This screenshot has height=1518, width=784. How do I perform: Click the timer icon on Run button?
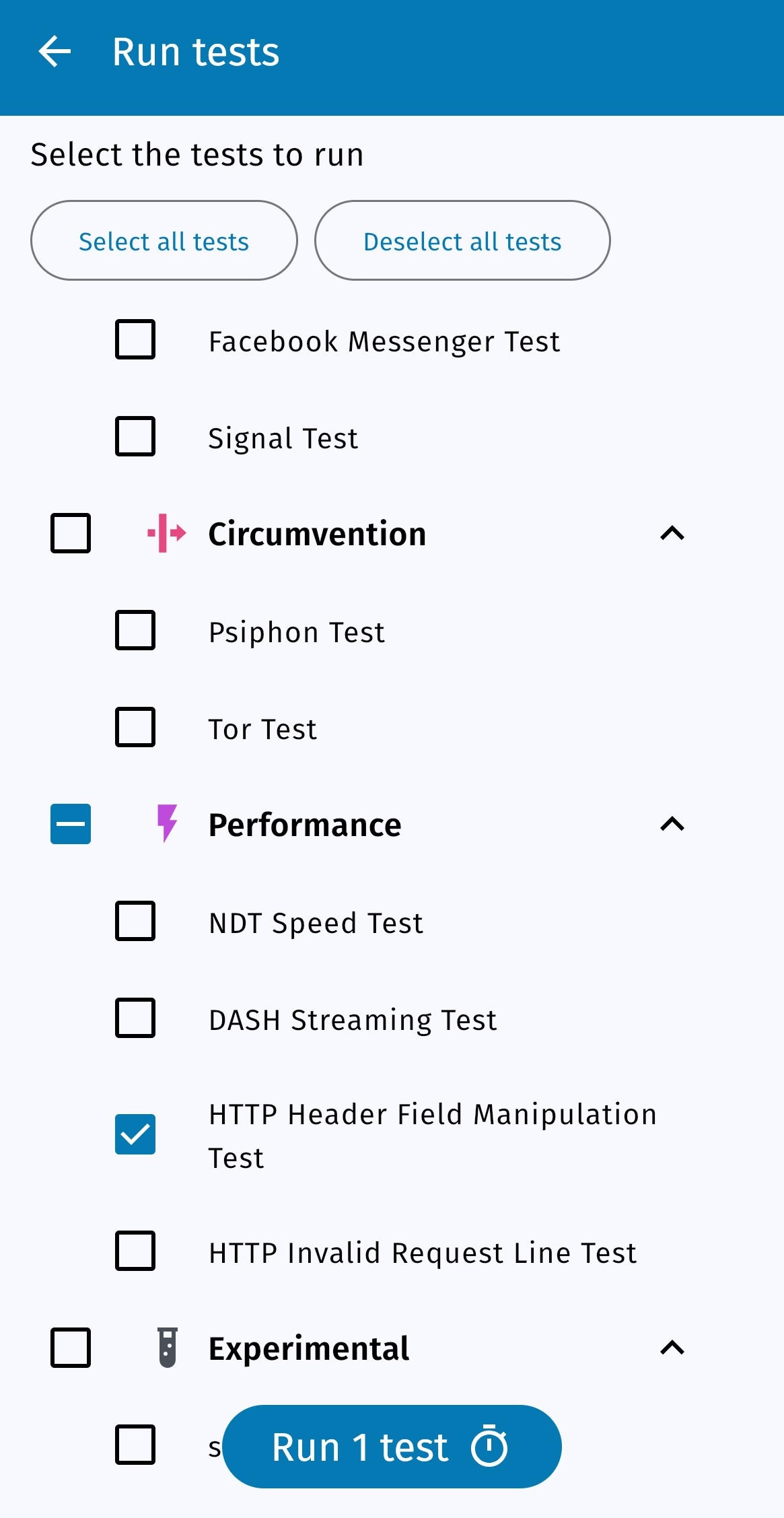[489, 1446]
